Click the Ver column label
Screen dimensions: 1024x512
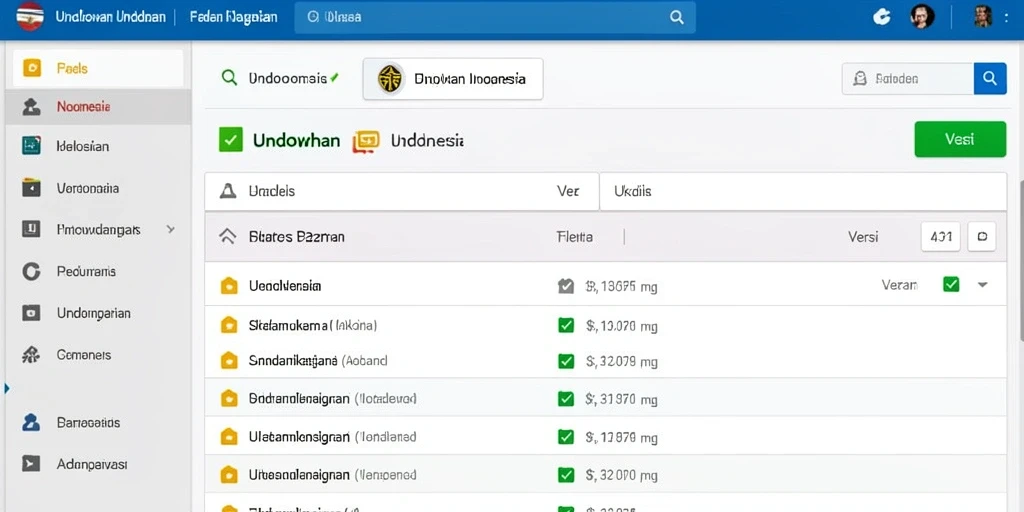[x=568, y=191]
